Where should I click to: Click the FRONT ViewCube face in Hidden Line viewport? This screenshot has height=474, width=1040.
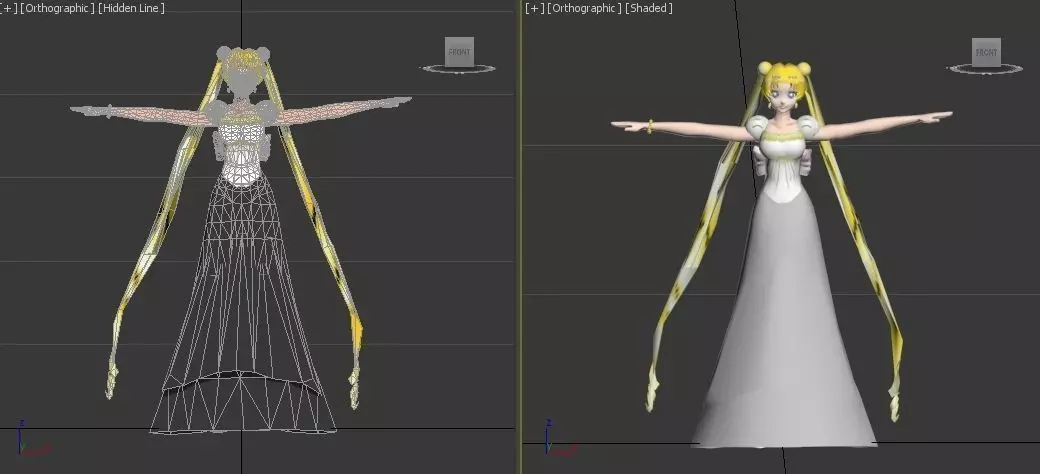pyautogui.click(x=459, y=52)
